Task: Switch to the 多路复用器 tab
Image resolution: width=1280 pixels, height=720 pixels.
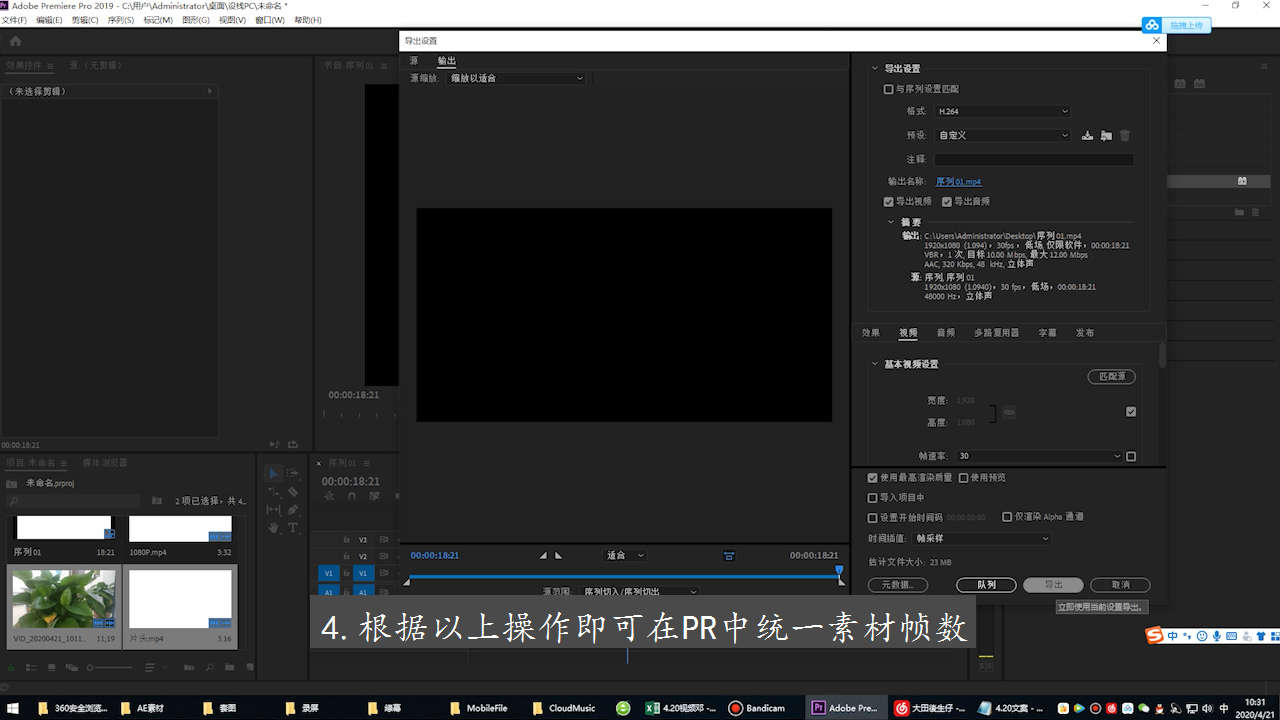Action: coord(996,333)
